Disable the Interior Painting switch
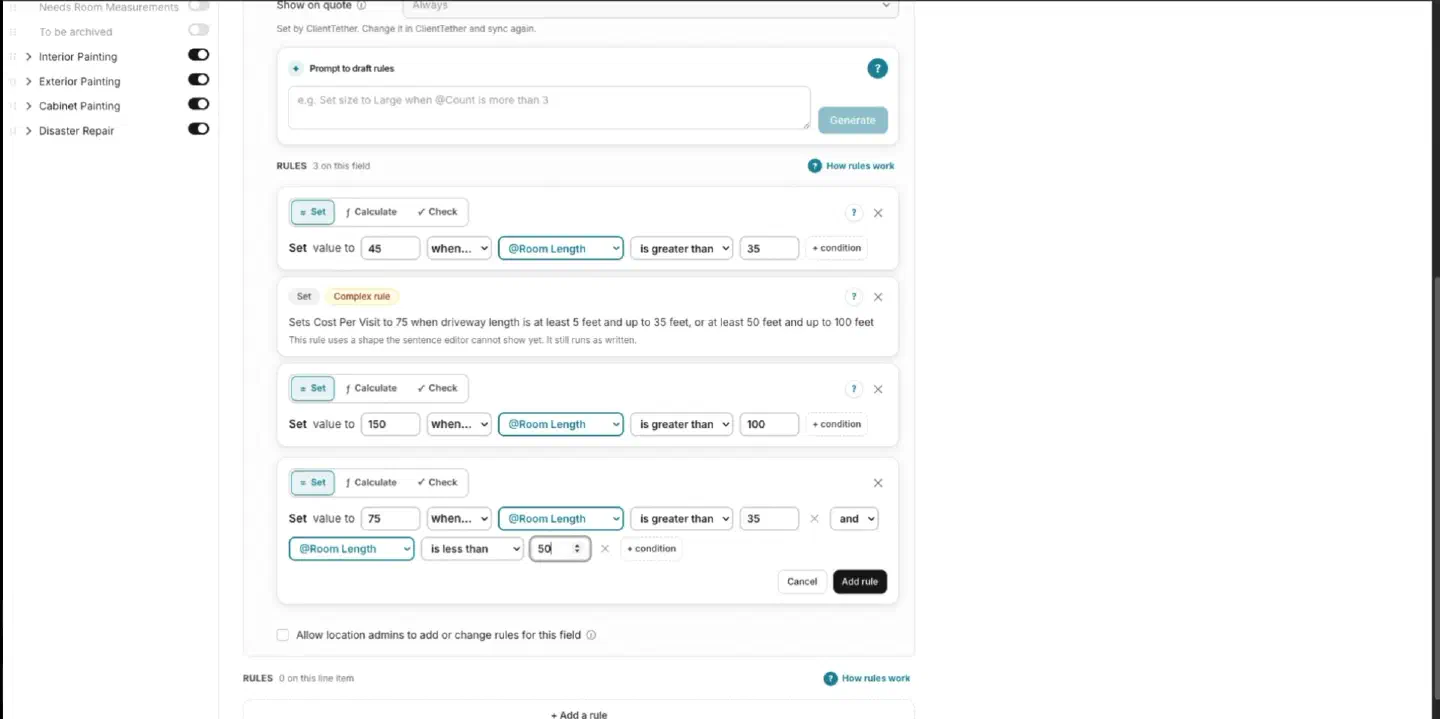 199,55
